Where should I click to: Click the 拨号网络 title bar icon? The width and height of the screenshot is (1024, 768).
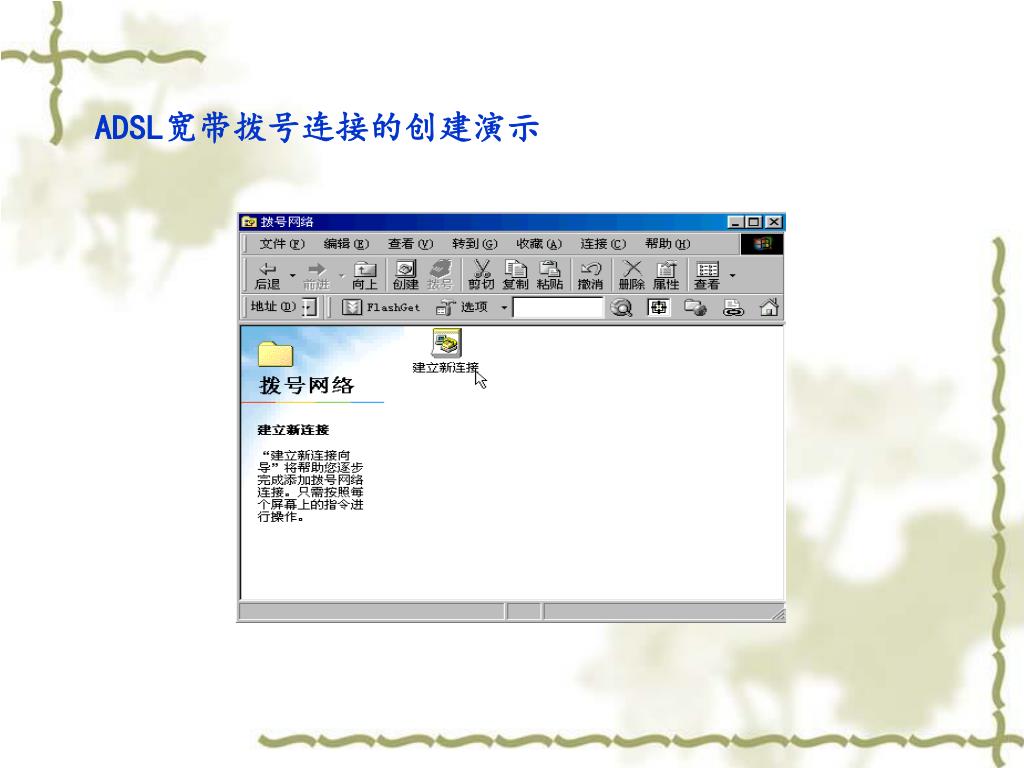click(249, 222)
